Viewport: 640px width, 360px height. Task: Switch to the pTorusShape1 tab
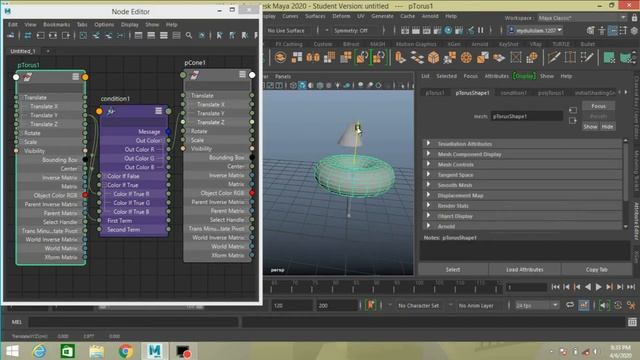(472, 93)
